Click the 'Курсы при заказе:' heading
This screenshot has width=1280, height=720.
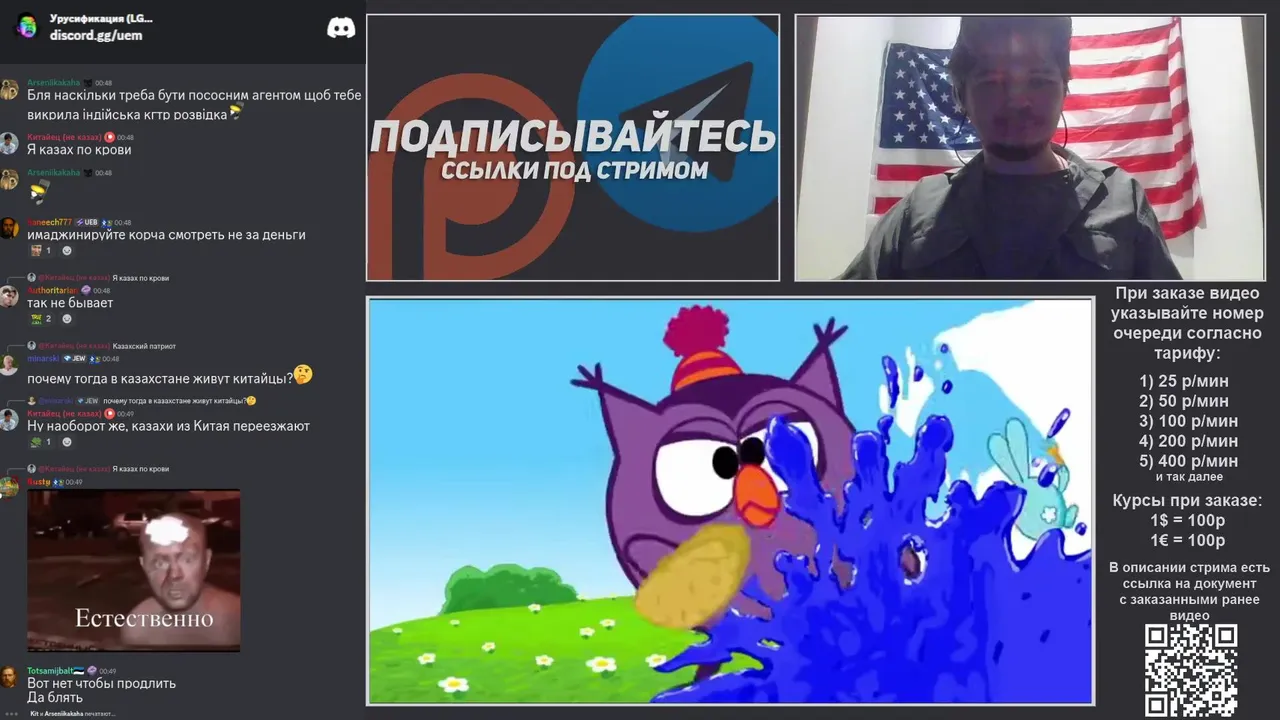point(1187,501)
